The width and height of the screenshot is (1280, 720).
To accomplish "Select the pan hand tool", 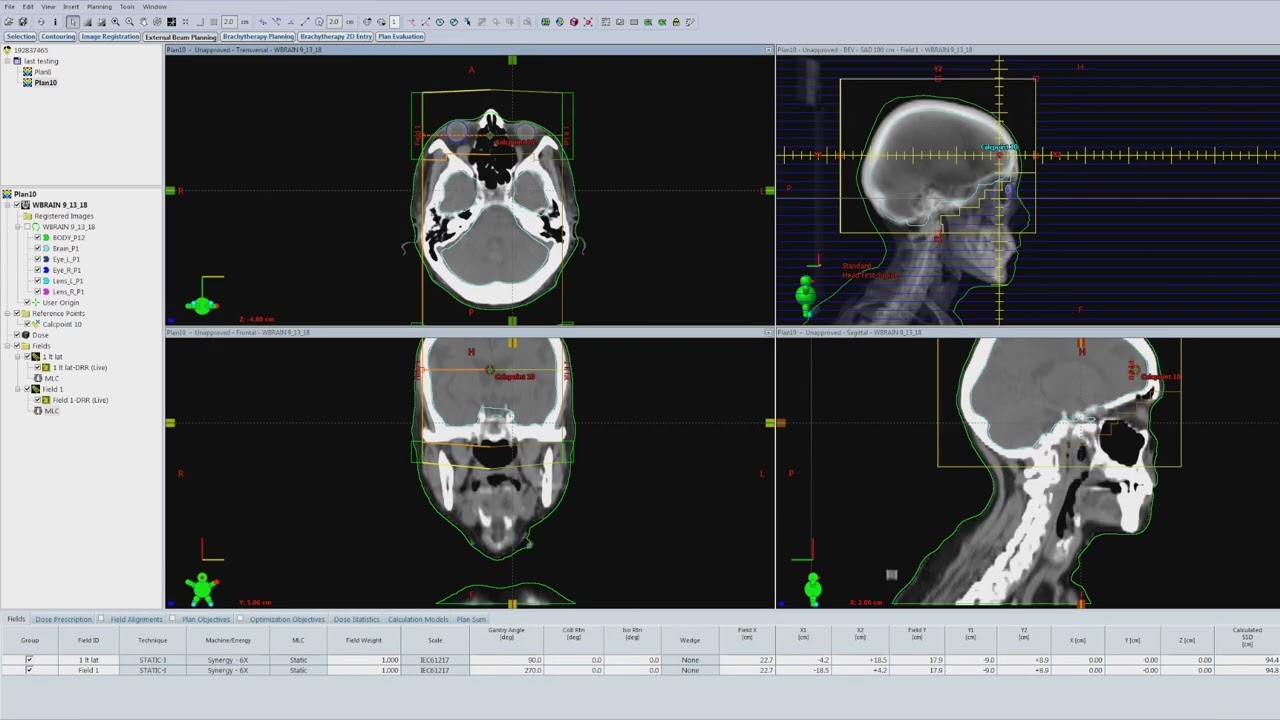I will (143, 21).
